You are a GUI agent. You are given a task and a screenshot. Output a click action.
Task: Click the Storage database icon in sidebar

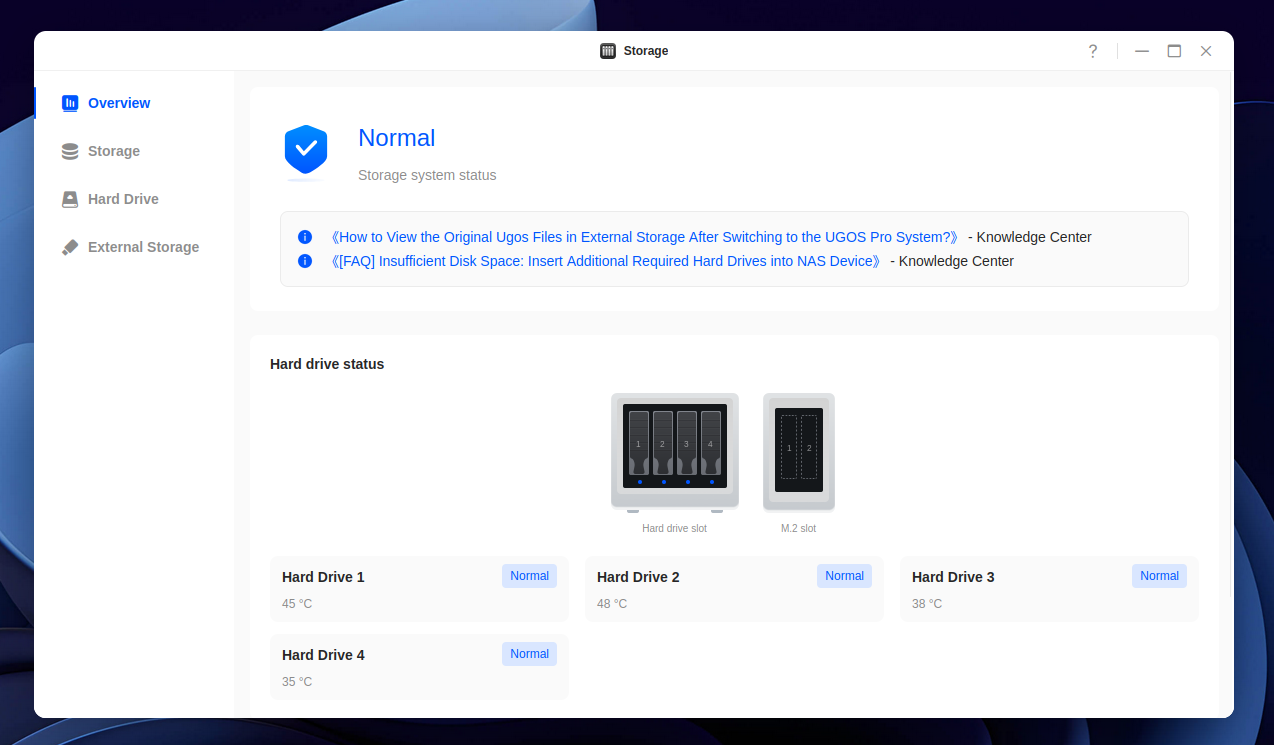(70, 151)
